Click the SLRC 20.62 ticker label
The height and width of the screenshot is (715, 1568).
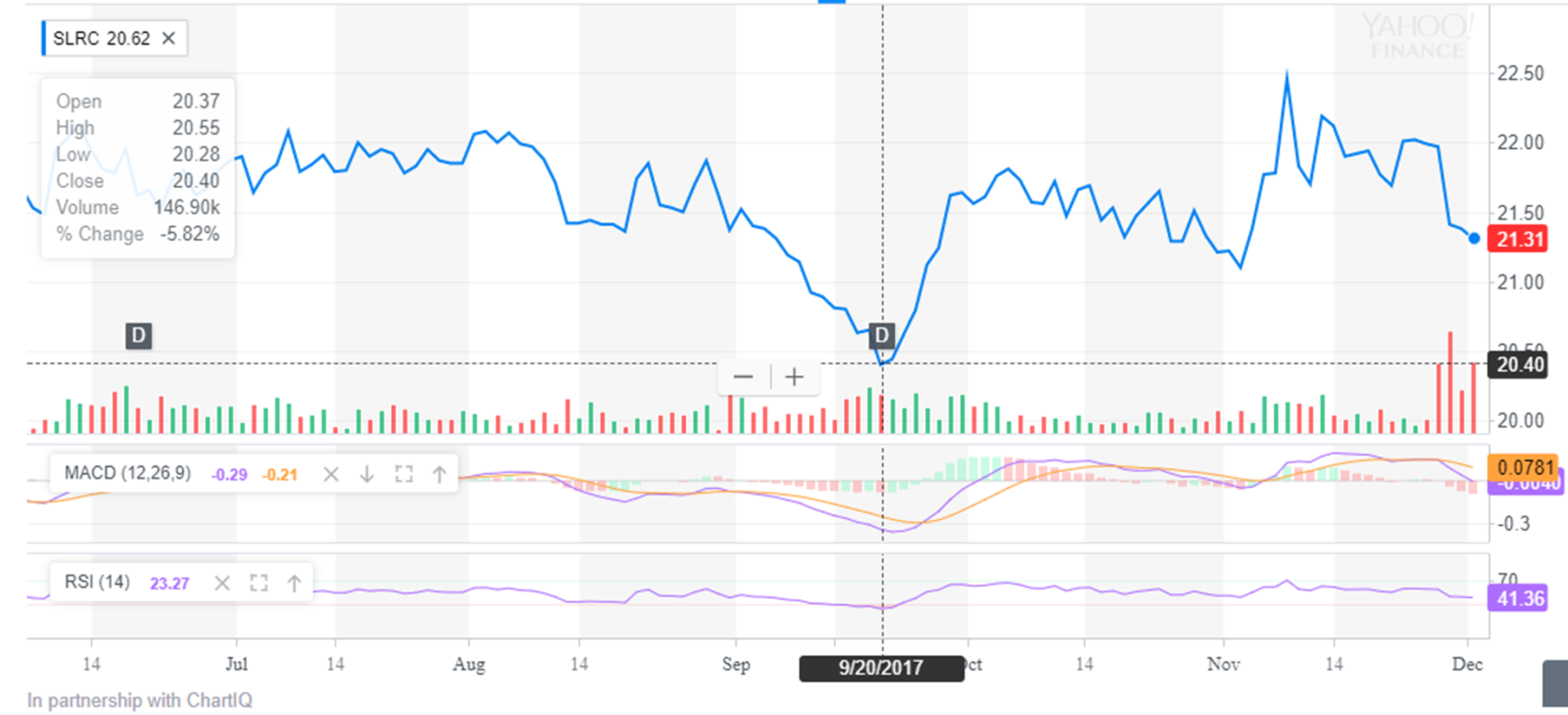[102, 38]
